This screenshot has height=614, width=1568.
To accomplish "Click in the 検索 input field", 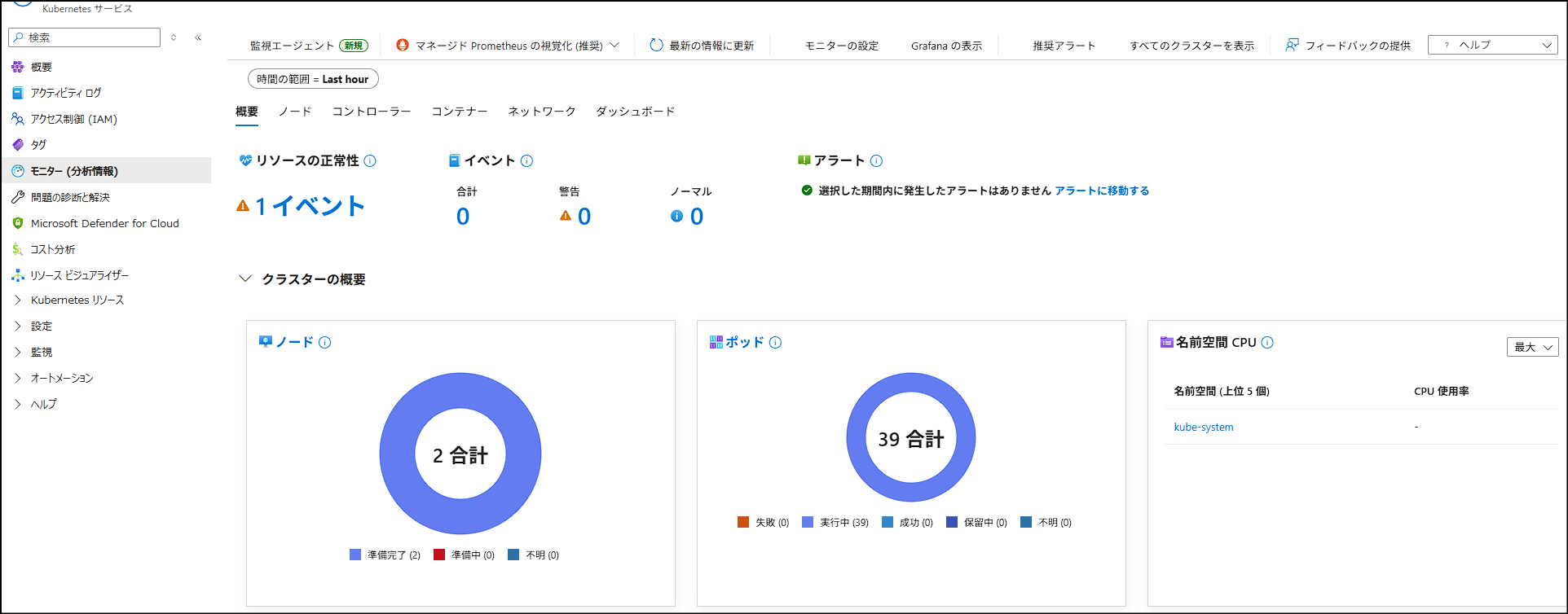I will pos(85,37).
